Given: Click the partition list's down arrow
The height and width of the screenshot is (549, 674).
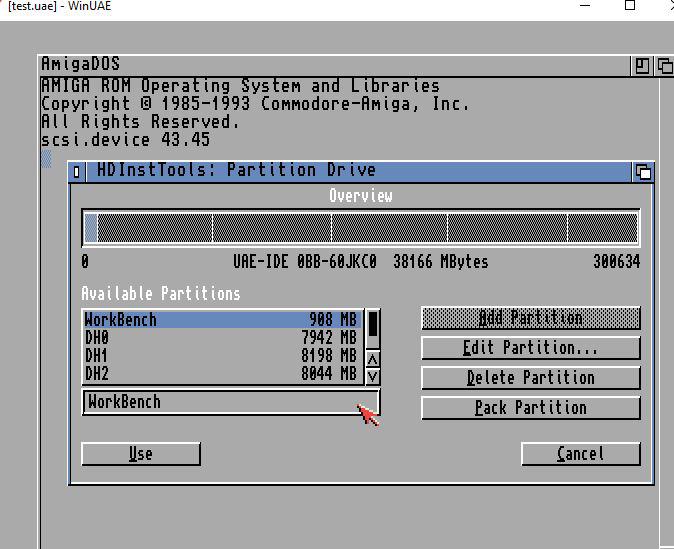Looking at the screenshot, I should click(x=373, y=377).
